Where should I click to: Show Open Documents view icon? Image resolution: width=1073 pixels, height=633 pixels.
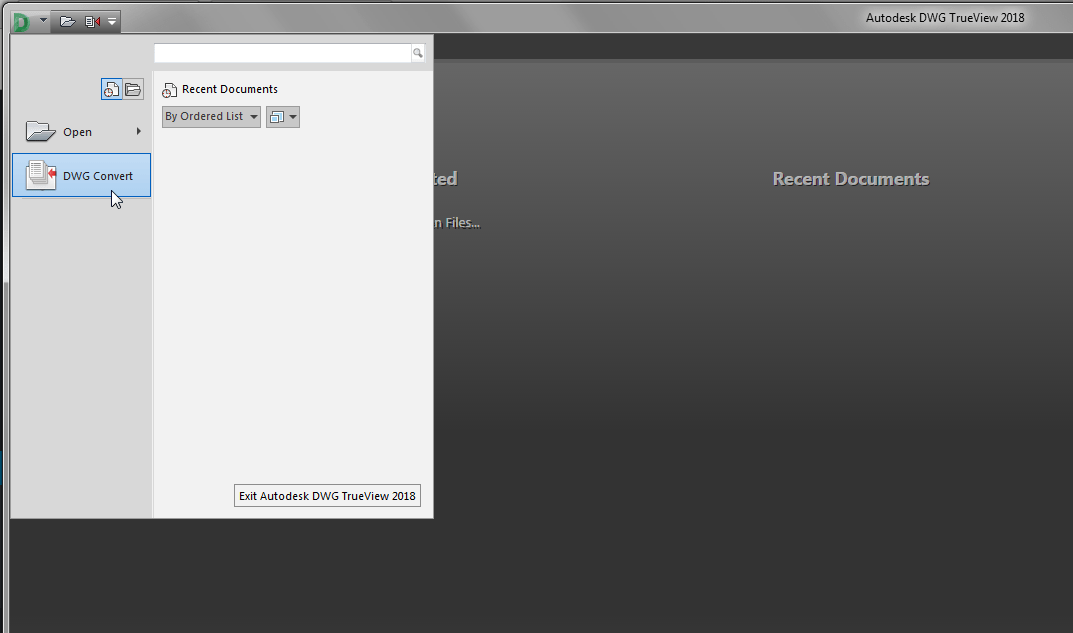pyautogui.click(x=133, y=90)
